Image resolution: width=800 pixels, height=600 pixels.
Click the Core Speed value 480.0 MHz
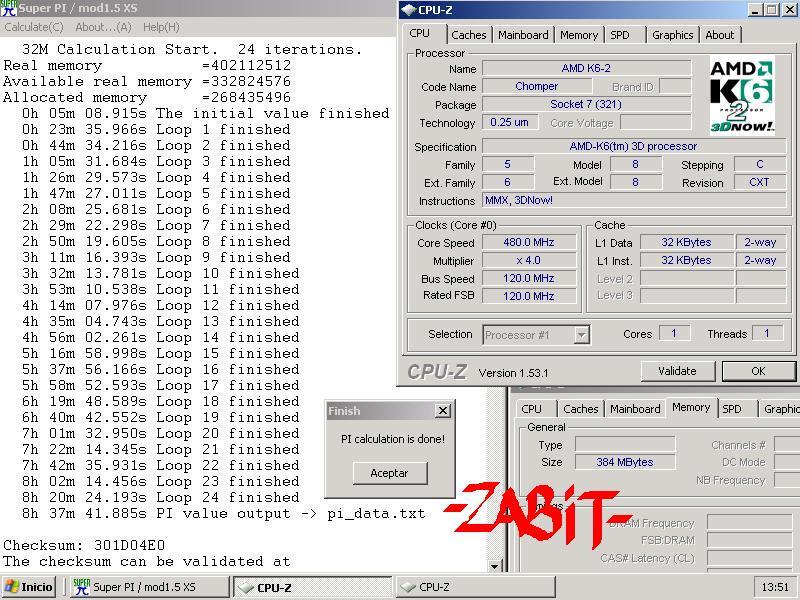pyautogui.click(x=529, y=242)
